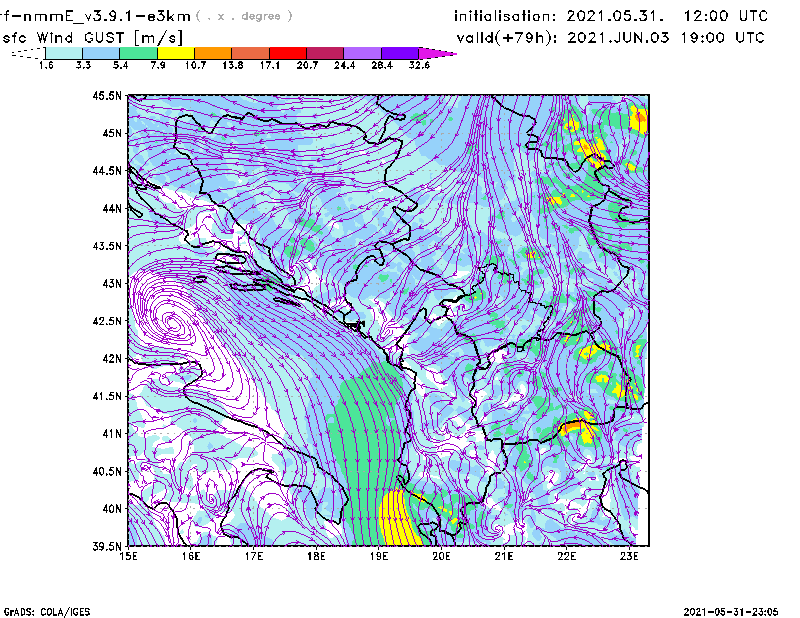Click the legend value 32.6
Image resolution: width=800 pixels, height=618 pixels.
coord(419,65)
